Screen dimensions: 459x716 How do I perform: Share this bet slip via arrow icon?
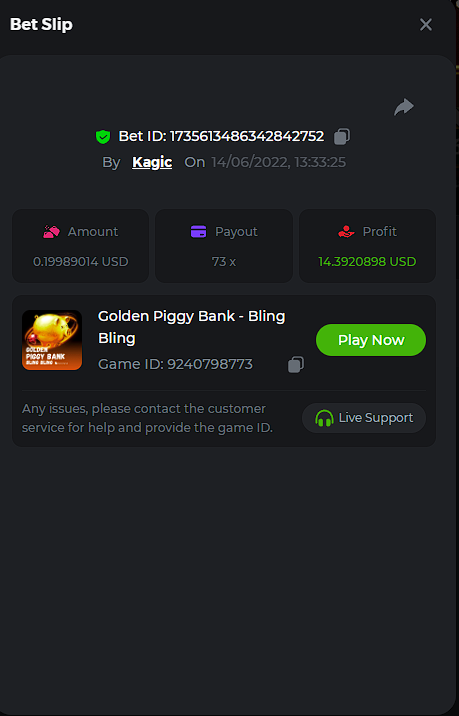tap(404, 107)
